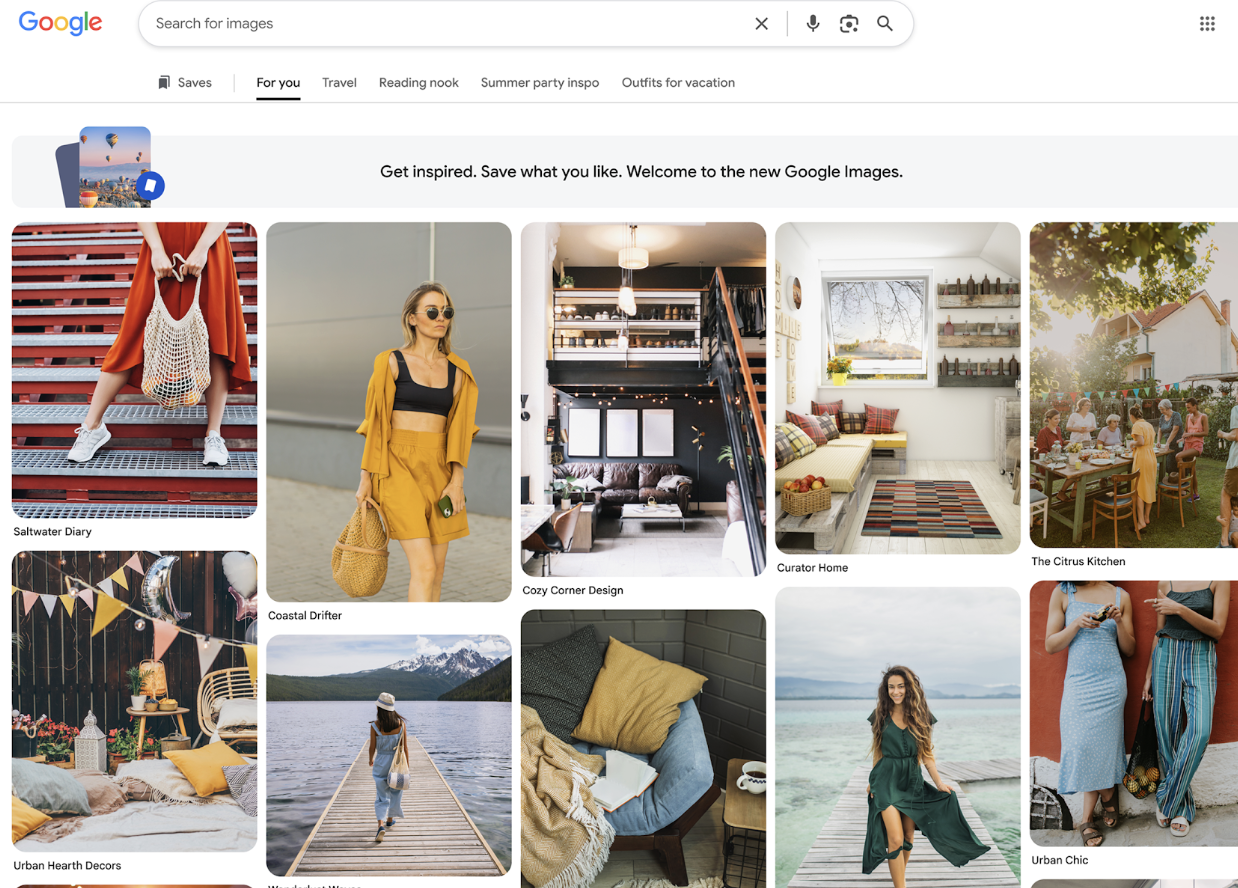This screenshot has width=1238, height=888.
Task: Open the Coastal Drifter yellow outfit image
Action: point(389,412)
